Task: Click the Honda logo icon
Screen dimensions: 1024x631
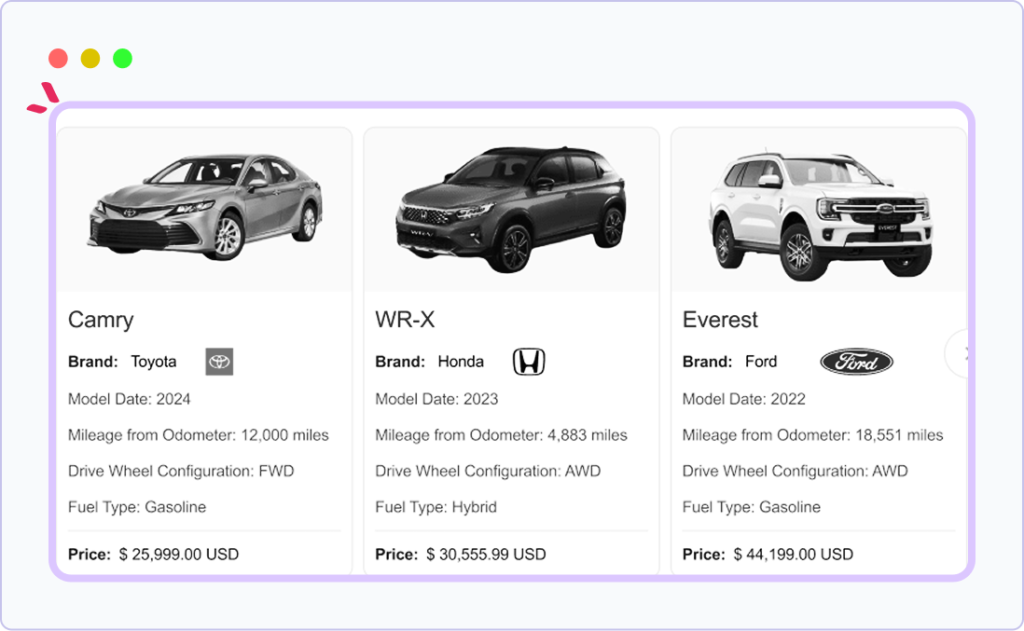Action: (529, 362)
